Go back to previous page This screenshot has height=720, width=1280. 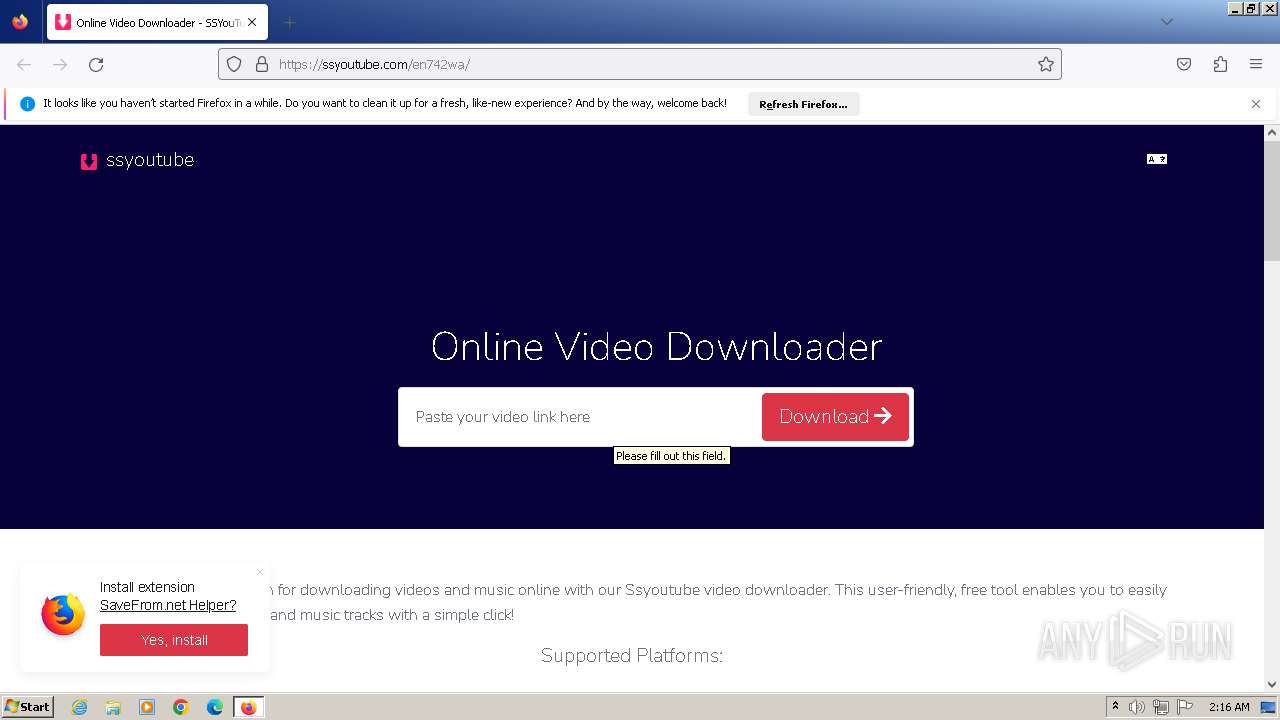click(x=24, y=64)
